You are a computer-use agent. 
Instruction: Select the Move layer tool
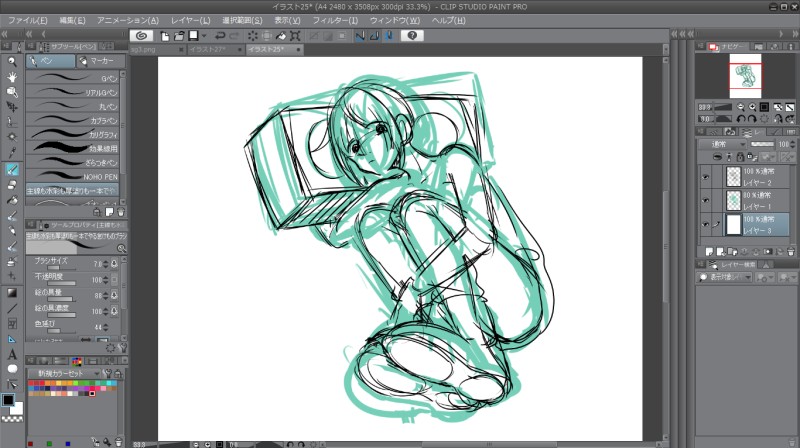pyautogui.click(x=12, y=107)
